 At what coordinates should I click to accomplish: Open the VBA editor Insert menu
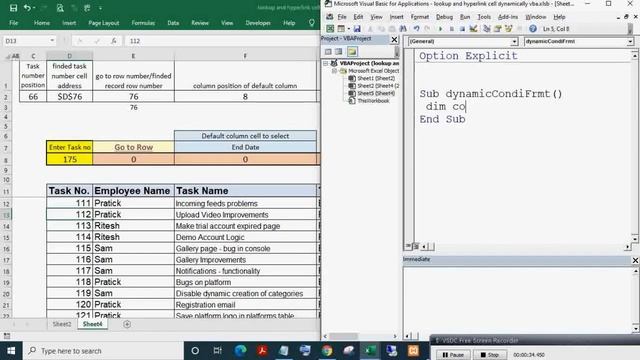[396, 17]
